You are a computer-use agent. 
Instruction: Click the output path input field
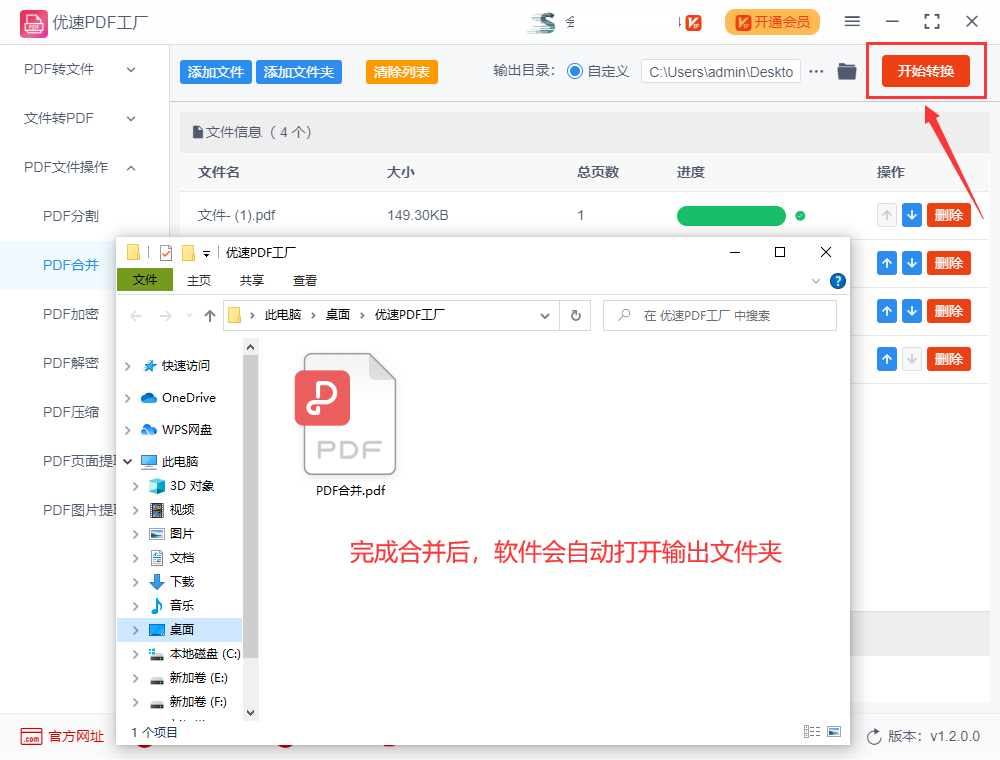pos(721,72)
